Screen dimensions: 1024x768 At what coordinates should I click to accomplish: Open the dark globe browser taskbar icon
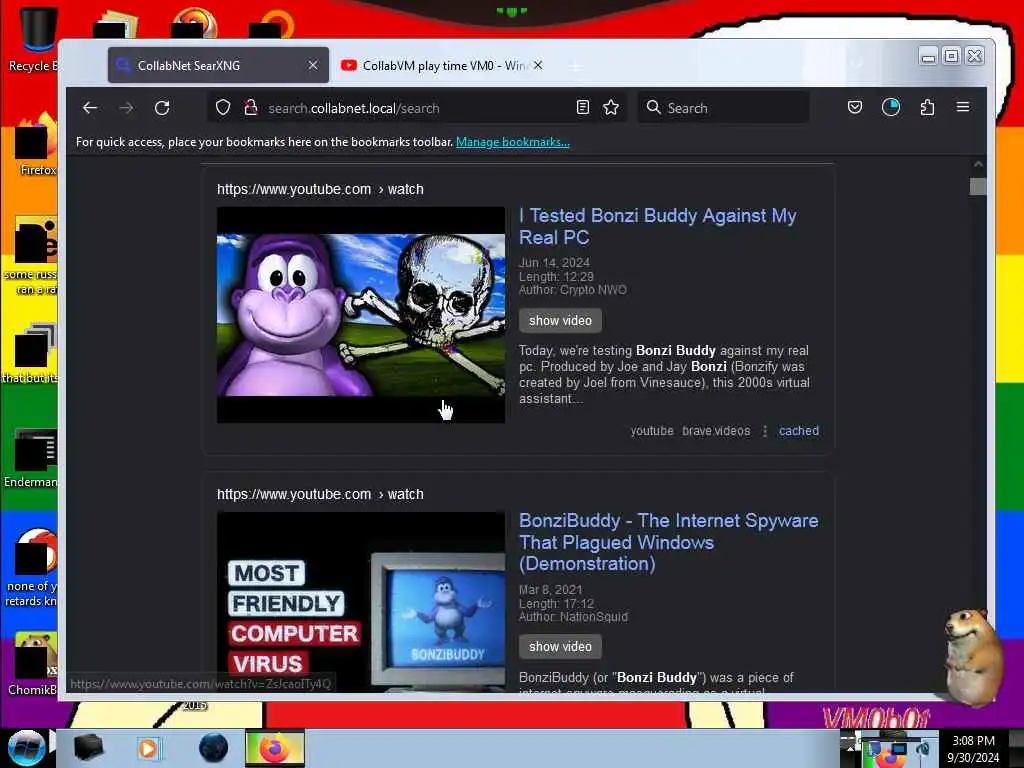tap(214, 748)
